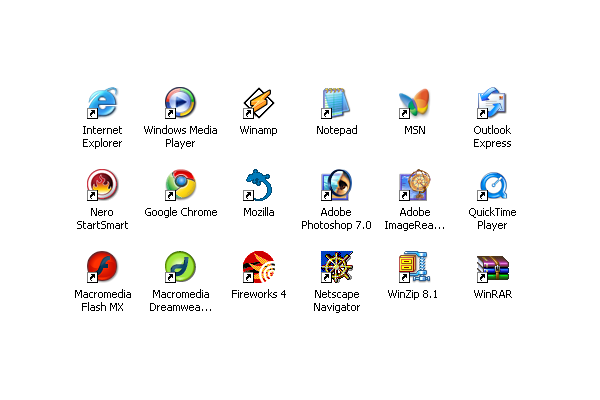
Task: Launch the Adobe Photoshop 7.0 icon
Action: [336, 185]
